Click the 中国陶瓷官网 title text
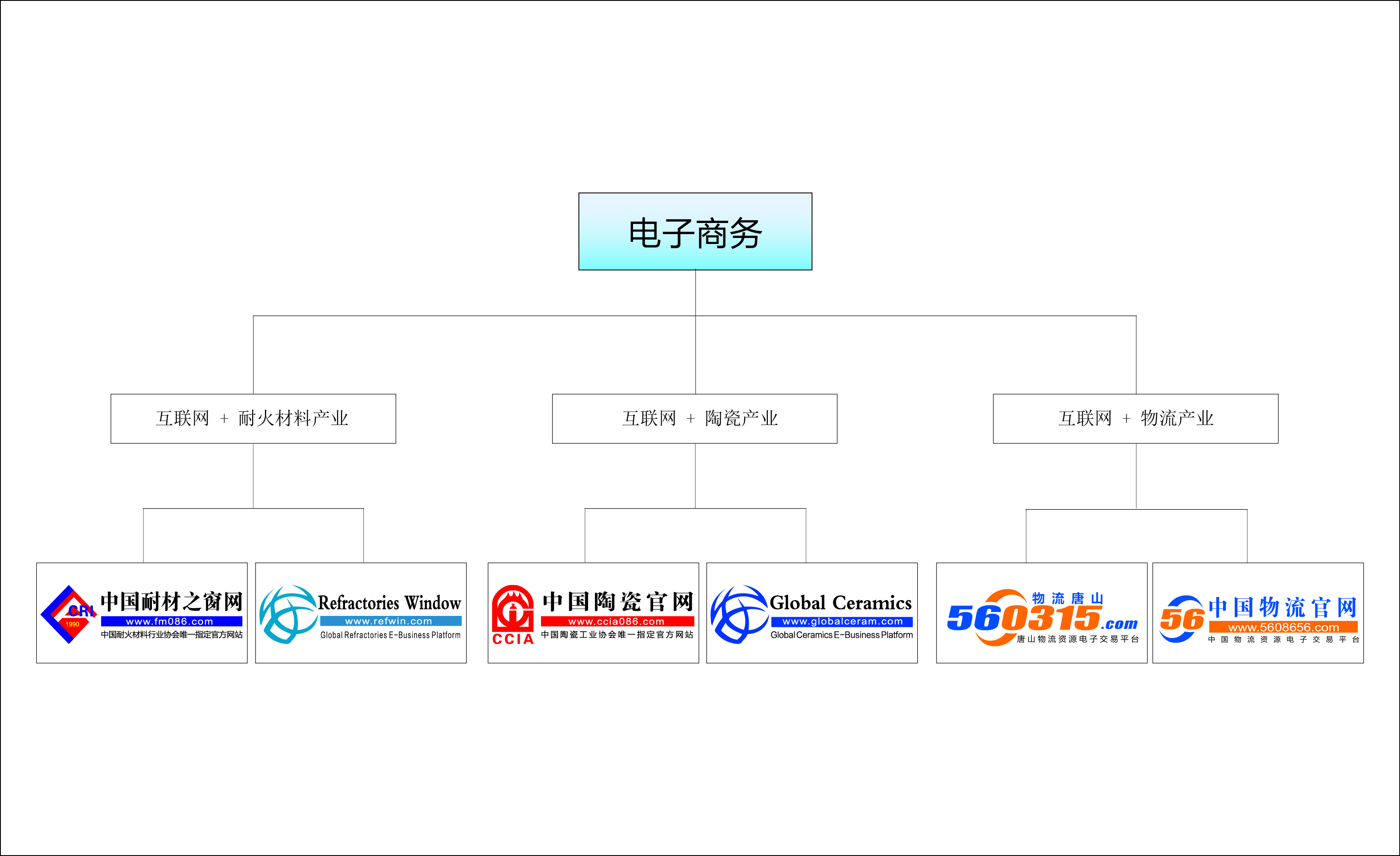 (618, 601)
